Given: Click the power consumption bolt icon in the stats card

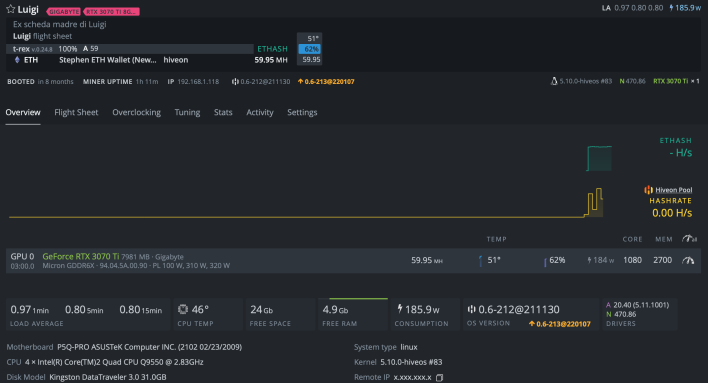Looking at the screenshot, I should tap(400, 309).
